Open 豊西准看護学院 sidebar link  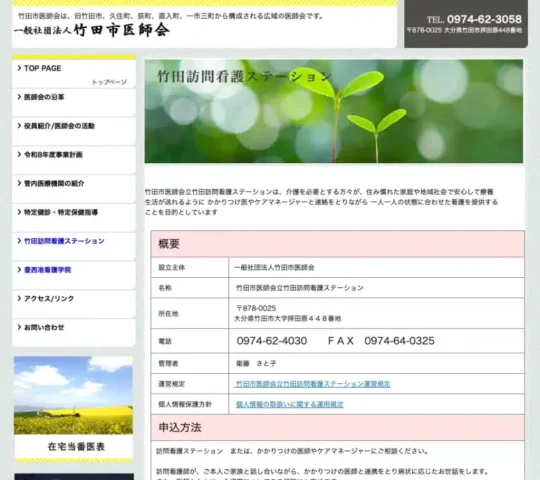(x=74, y=275)
